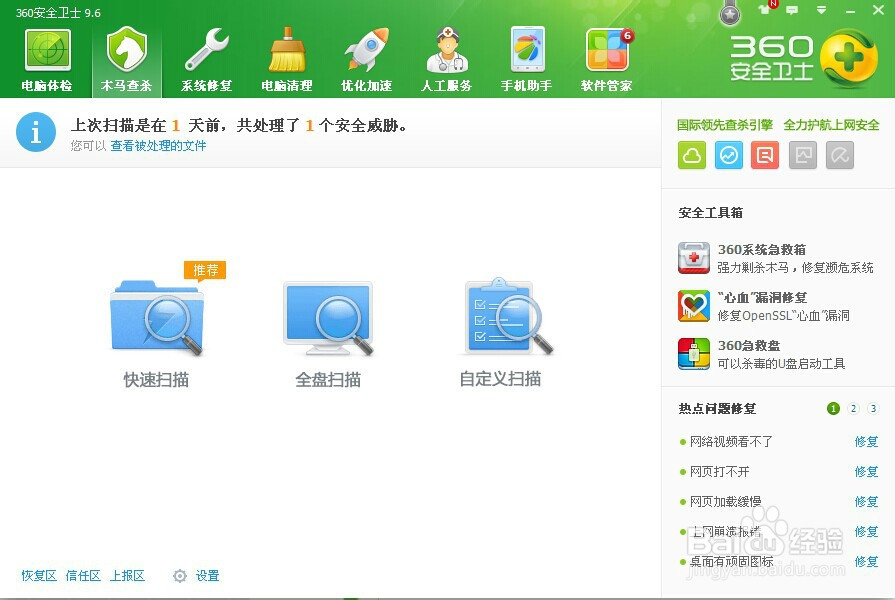Click 安全工具箱 heading
The height and width of the screenshot is (600, 895).
click(711, 213)
